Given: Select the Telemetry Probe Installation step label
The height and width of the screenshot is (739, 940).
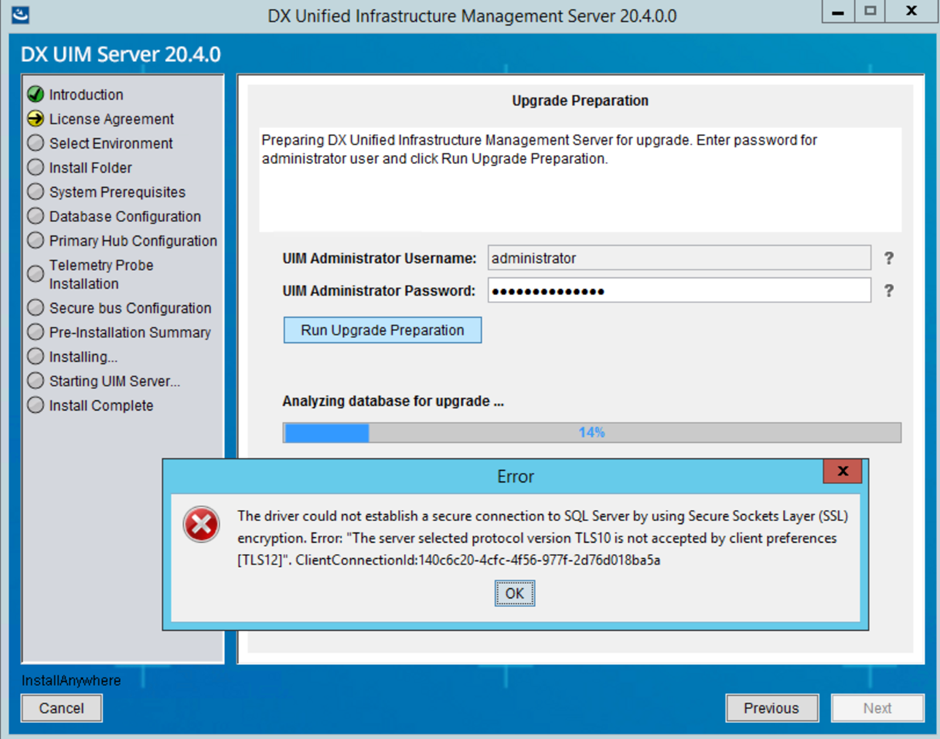Looking at the screenshot, I should point(101,275).
